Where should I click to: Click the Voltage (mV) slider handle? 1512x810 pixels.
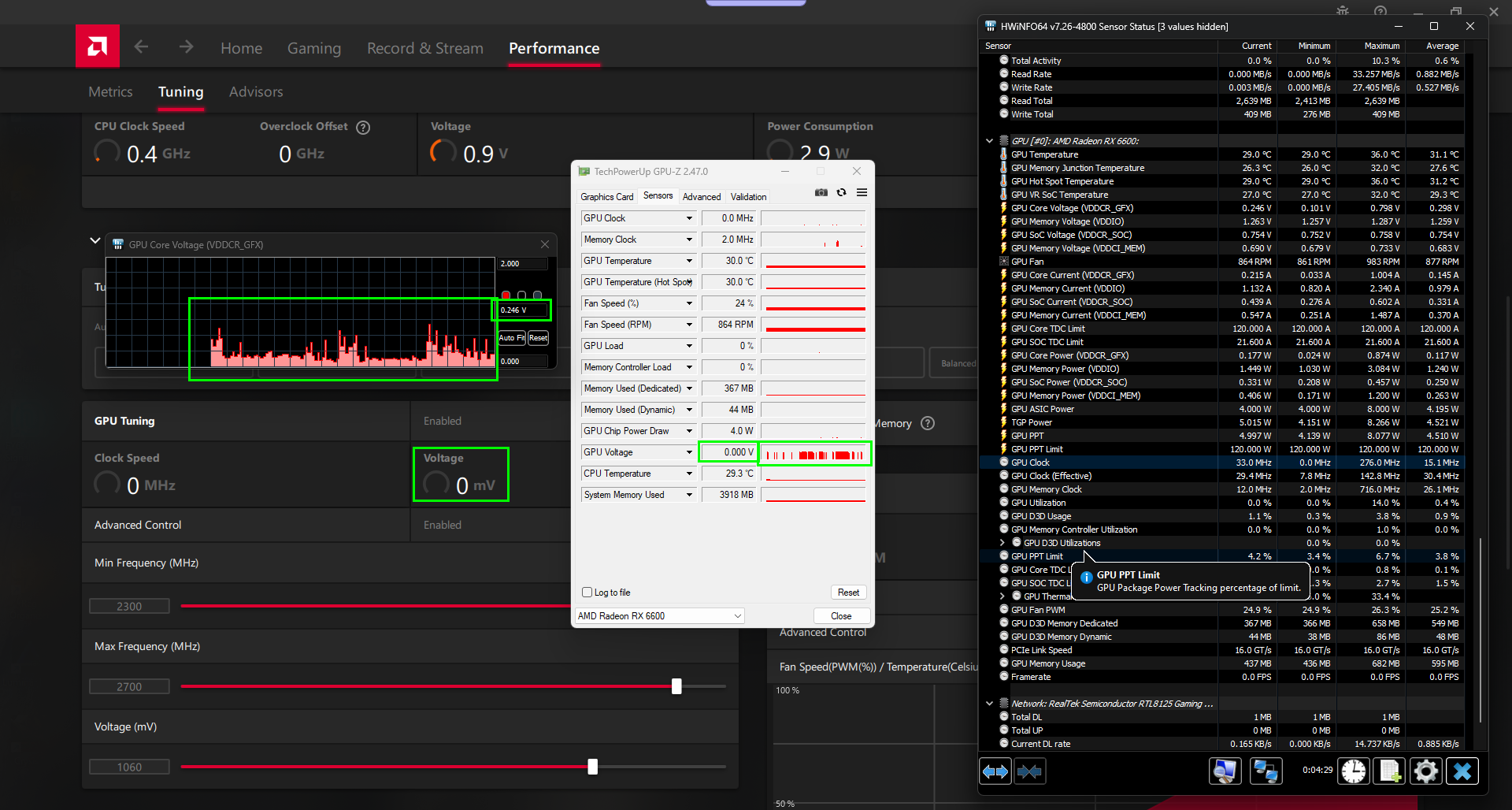click(x=593, y=767)
